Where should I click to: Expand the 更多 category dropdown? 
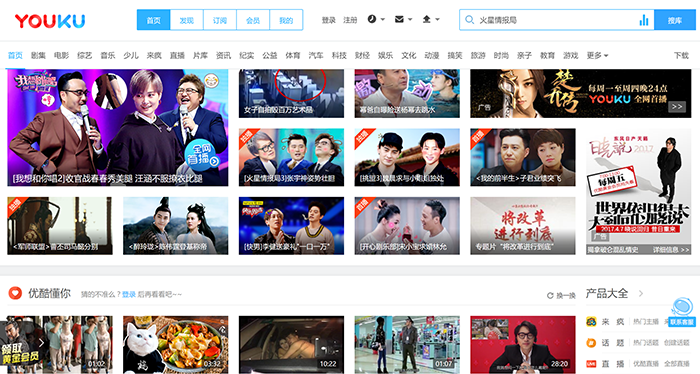(597, 55)
